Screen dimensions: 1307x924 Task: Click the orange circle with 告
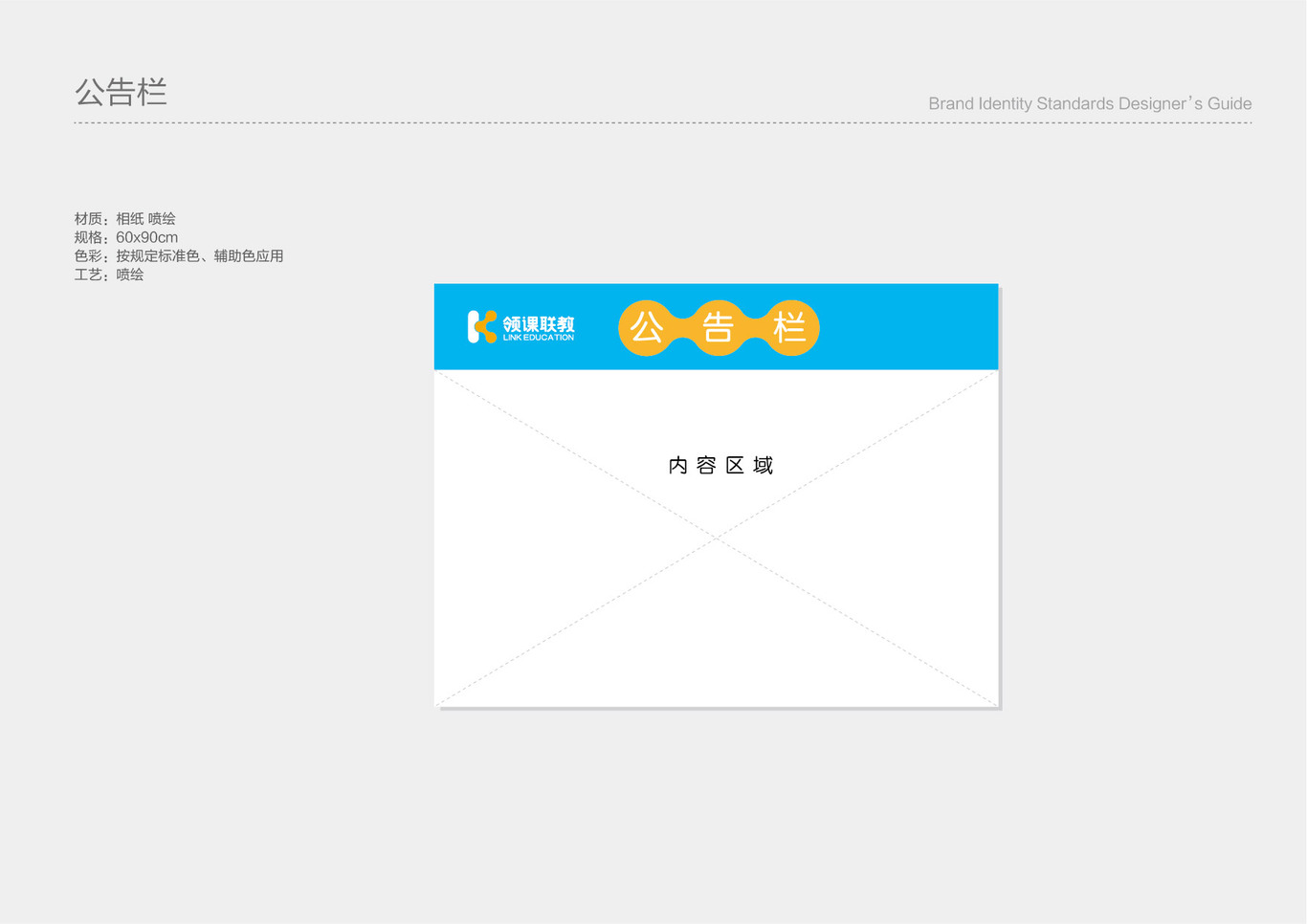tap(719, 328)
